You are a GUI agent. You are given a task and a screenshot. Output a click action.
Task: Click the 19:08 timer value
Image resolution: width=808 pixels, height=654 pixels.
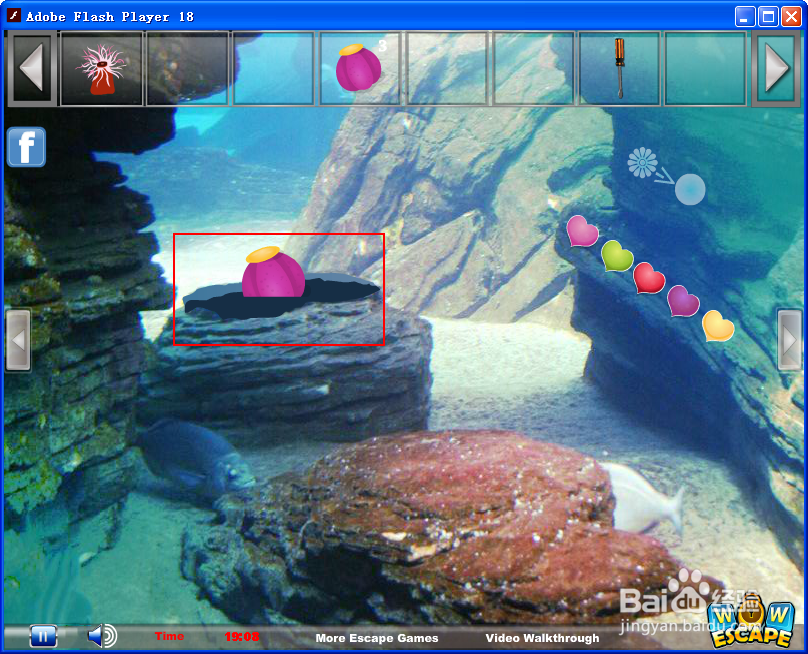coord(242,636)
